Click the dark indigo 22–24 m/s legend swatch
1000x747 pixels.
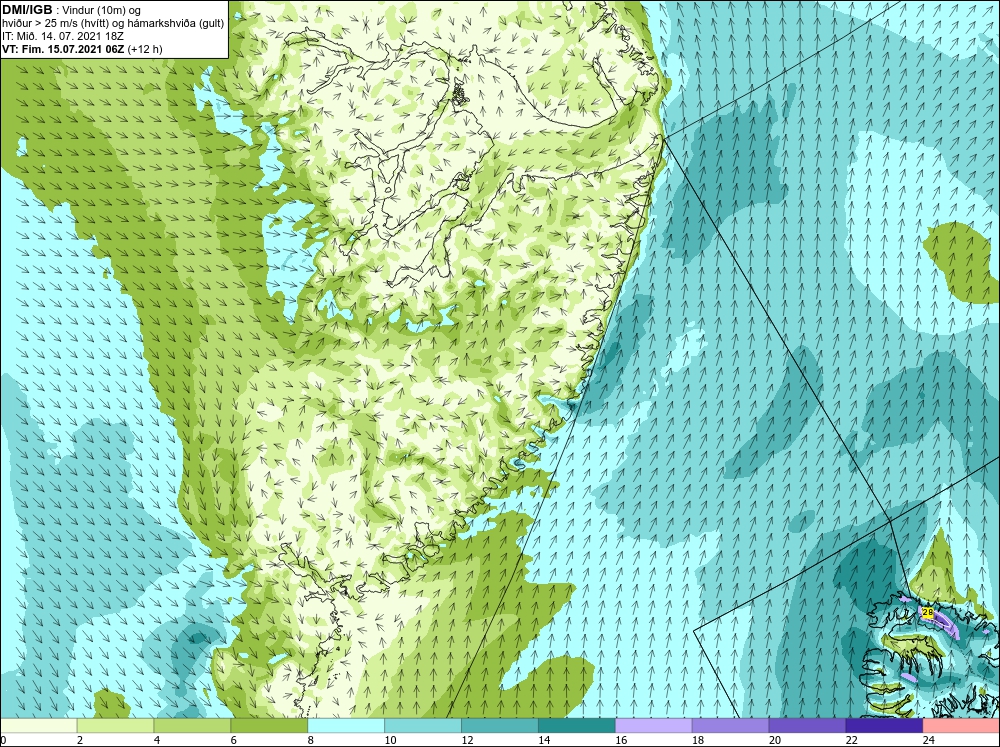coord(884,726)
